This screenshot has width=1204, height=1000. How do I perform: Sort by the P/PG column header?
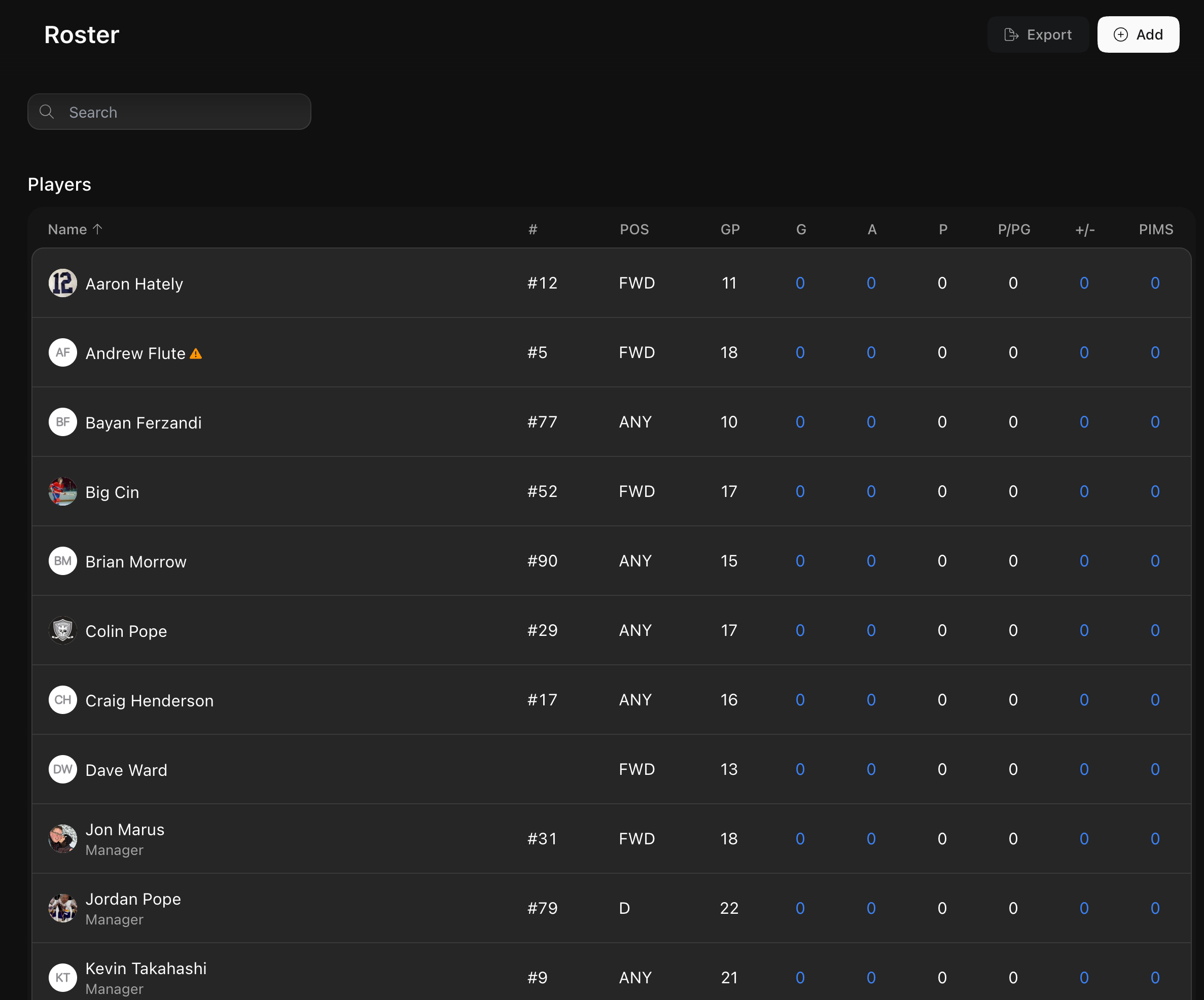(1014, 229)
